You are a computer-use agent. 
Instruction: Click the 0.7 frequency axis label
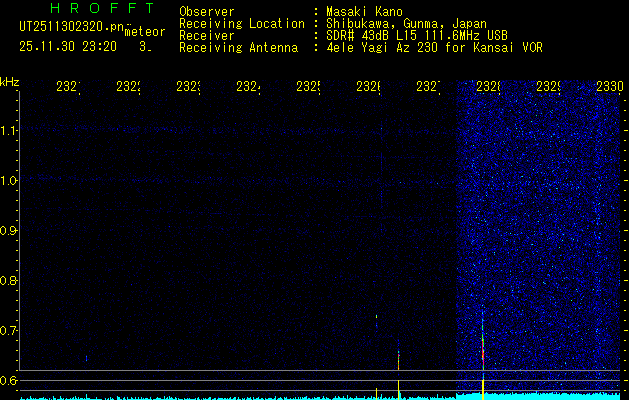(x=9, y=331)
